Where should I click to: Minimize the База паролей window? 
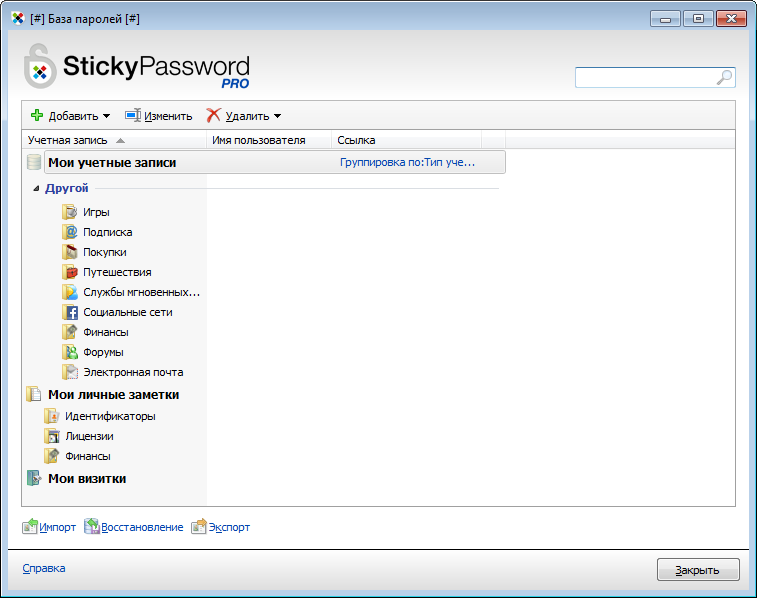[x=665, y=19]
